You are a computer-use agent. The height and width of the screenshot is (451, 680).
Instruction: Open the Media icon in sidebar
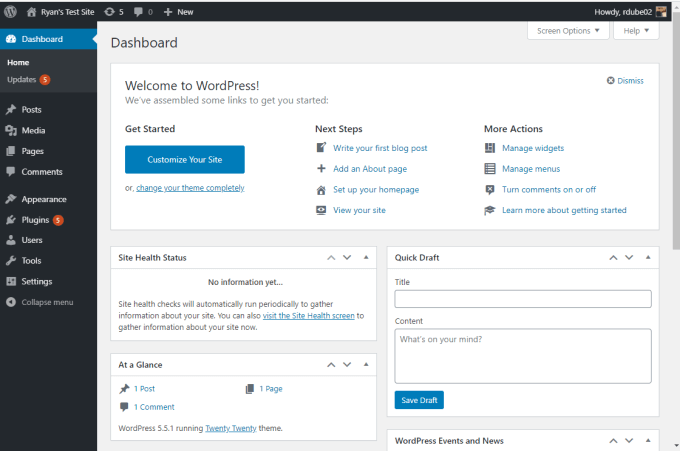pyautogui.click(x=11, y=130)
